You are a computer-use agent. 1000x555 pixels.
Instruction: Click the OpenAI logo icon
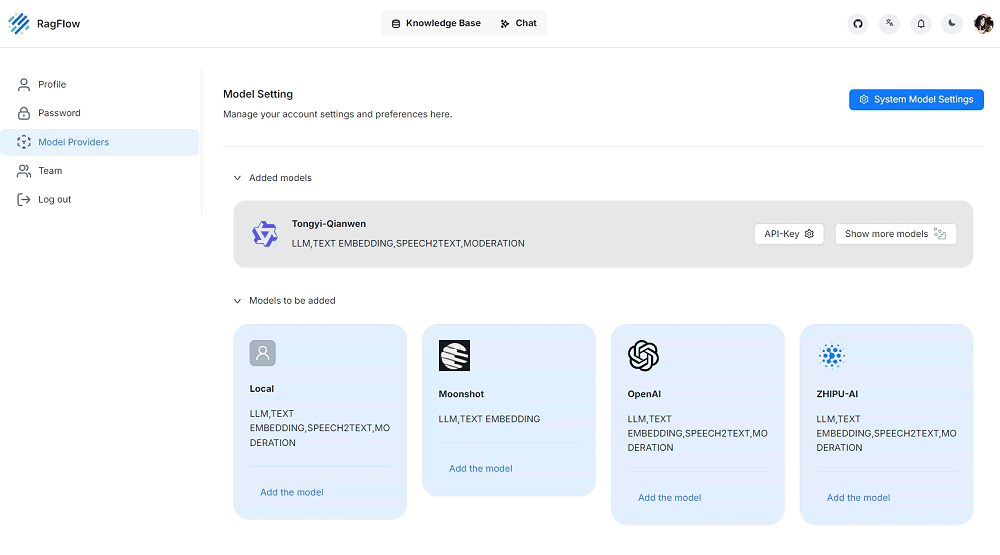click(x=643, y=355)
